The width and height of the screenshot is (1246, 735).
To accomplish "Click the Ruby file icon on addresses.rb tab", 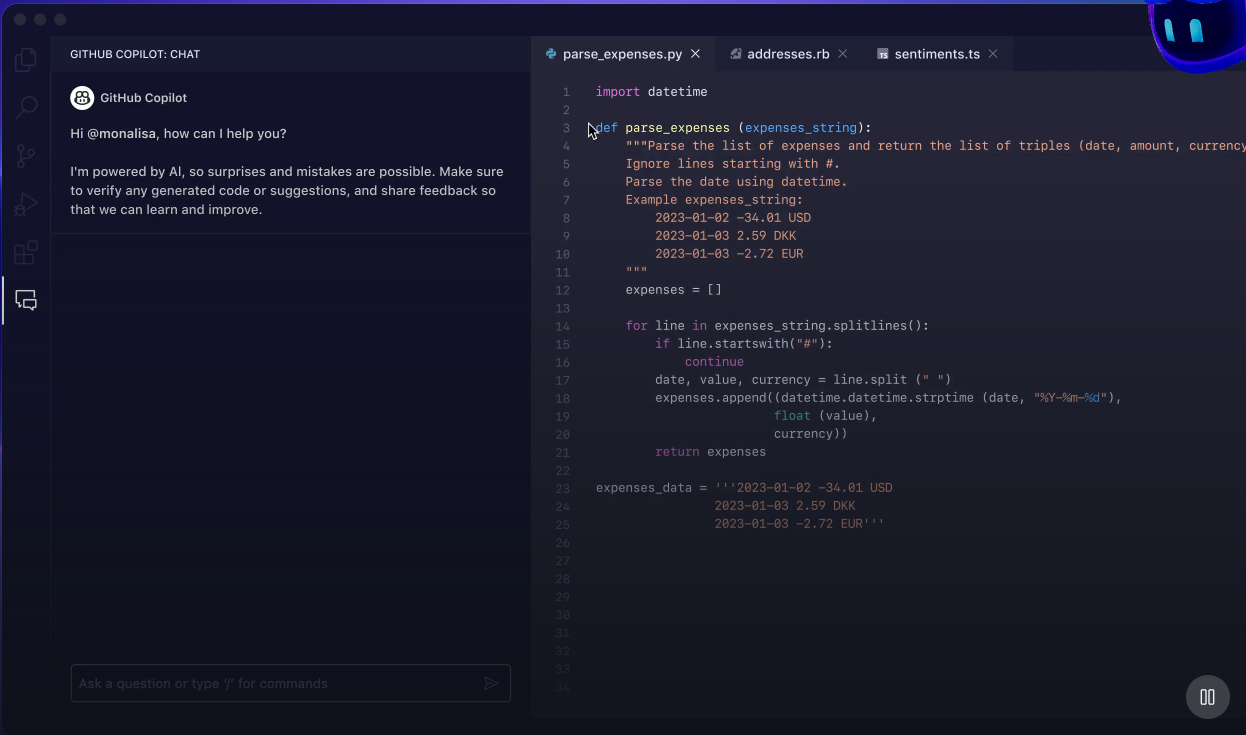I will coord(735,54).
